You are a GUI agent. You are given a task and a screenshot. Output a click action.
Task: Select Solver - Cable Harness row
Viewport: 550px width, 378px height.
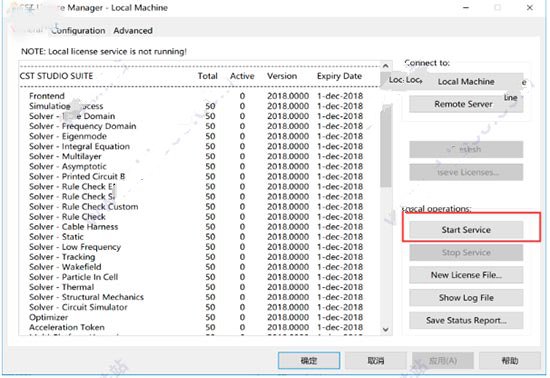pyautogui.click(x=196, y=227)
